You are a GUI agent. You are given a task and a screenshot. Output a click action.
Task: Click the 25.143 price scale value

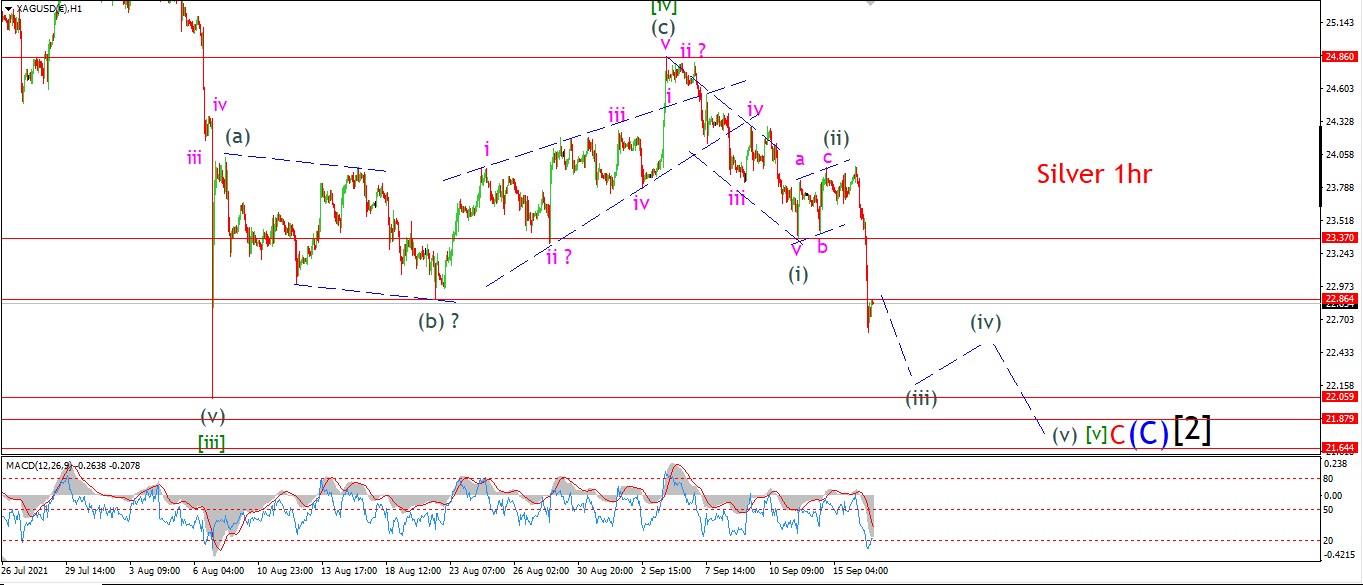[x=1337, y=22]
